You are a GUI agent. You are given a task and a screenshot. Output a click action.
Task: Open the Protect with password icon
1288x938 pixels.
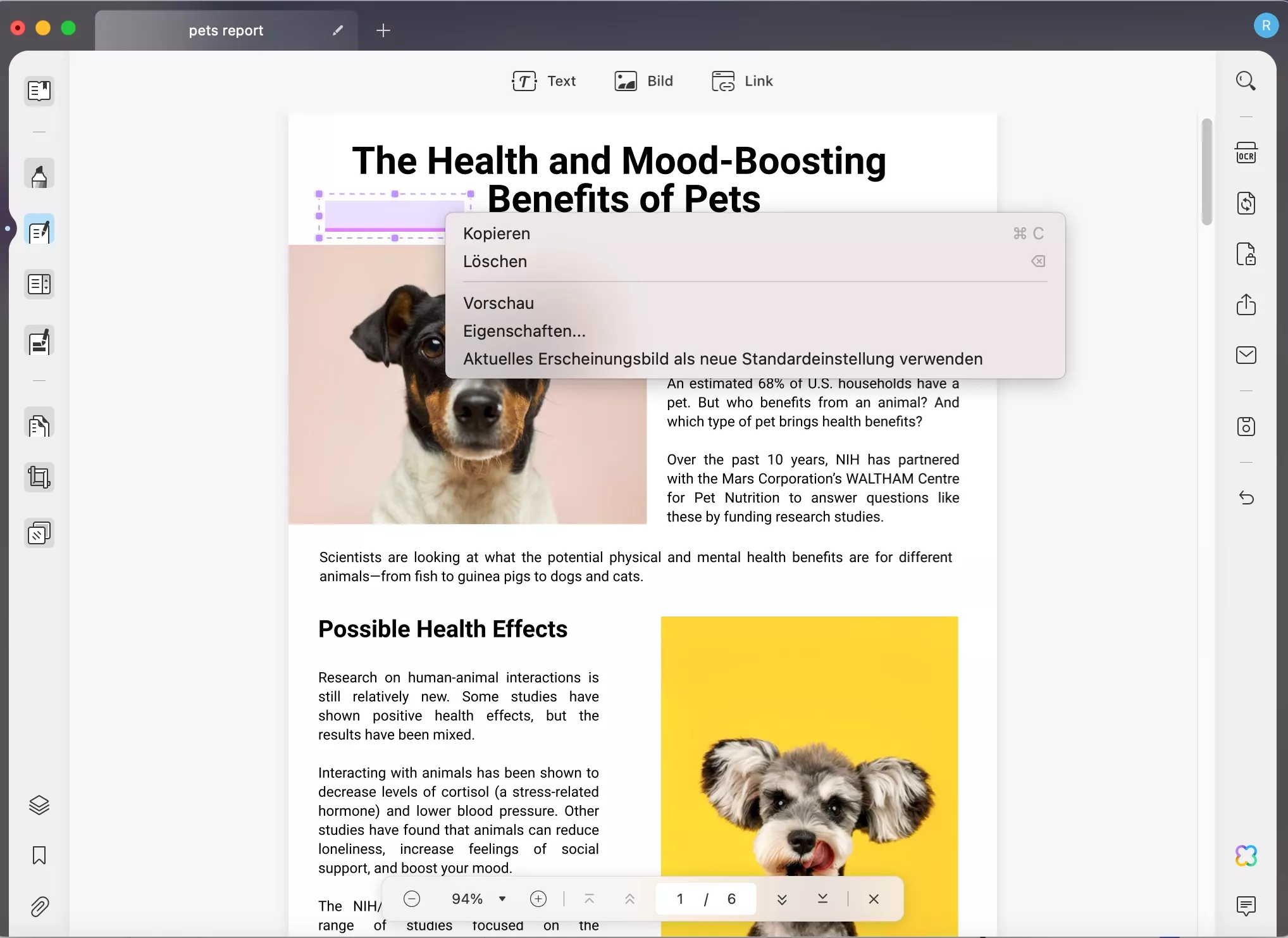pyautogui.click(x=1246, y=254)
